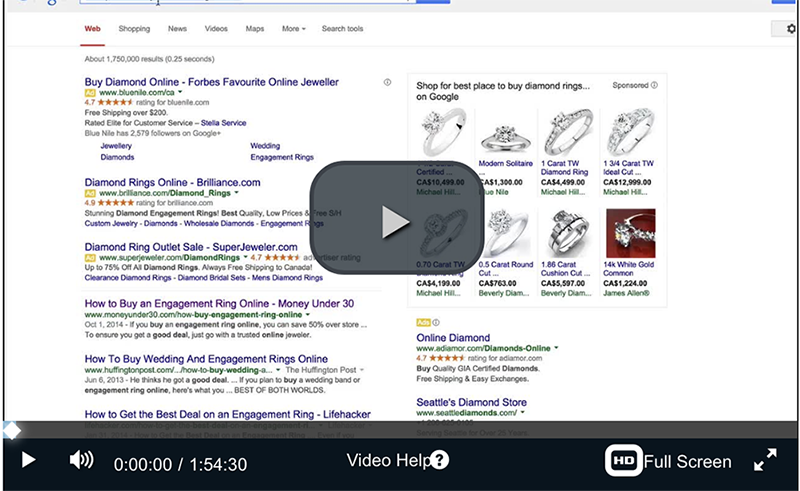The height and width of the screenshot is (491, 800).
Task: Click the large center play button overlay
Action: (396, 218)
